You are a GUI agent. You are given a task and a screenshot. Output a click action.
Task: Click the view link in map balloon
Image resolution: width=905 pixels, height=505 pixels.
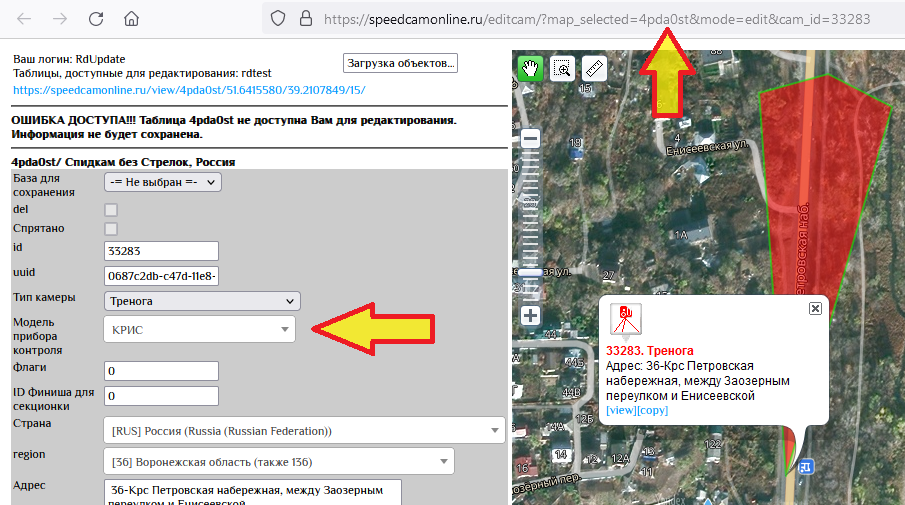tap(621, 411)
